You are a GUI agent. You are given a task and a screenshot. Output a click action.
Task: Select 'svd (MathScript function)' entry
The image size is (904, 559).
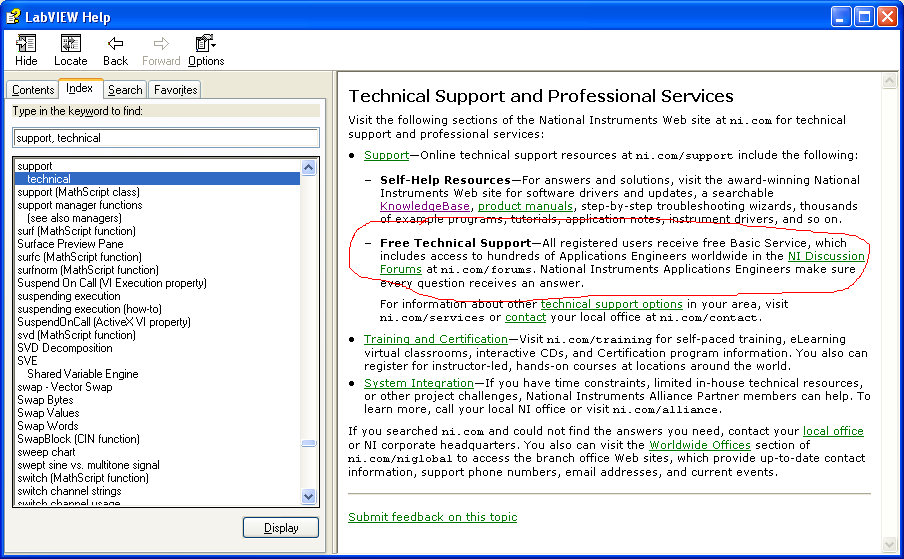pyautogui.click(x=76, y=335)
